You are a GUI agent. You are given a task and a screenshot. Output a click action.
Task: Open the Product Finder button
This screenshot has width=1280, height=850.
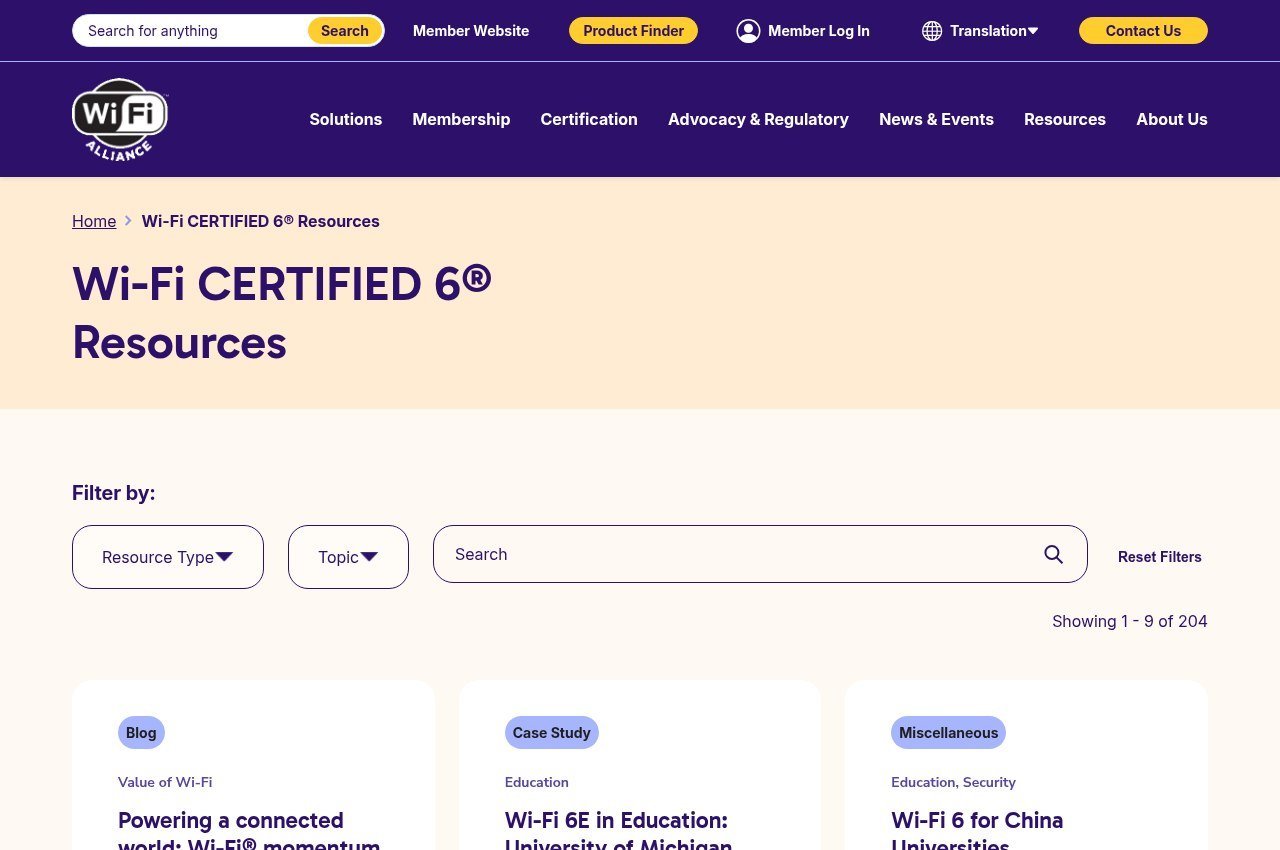pyautogui.click(x=633, y=31)
